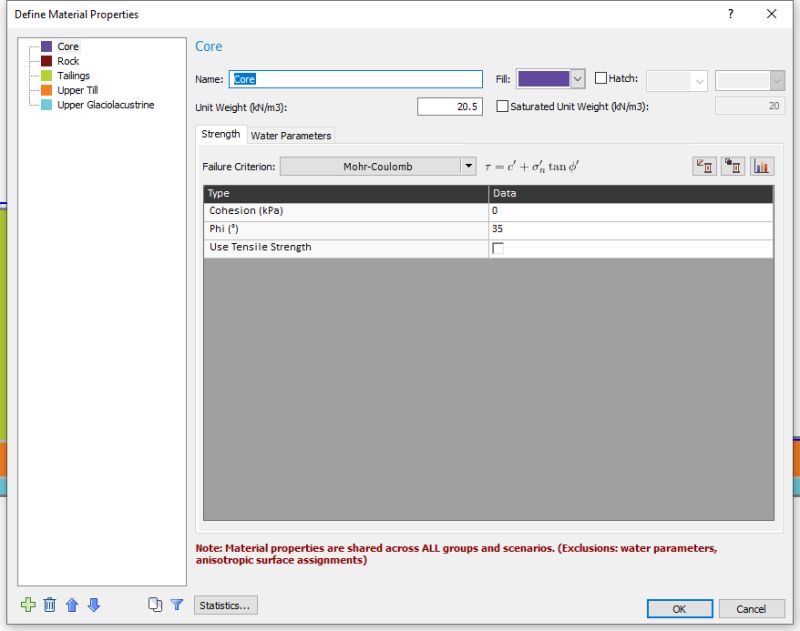The height and width of the screenshot is (631, 800).
Task: Close the Define Material Properties dialog
Action: point(771,14)
